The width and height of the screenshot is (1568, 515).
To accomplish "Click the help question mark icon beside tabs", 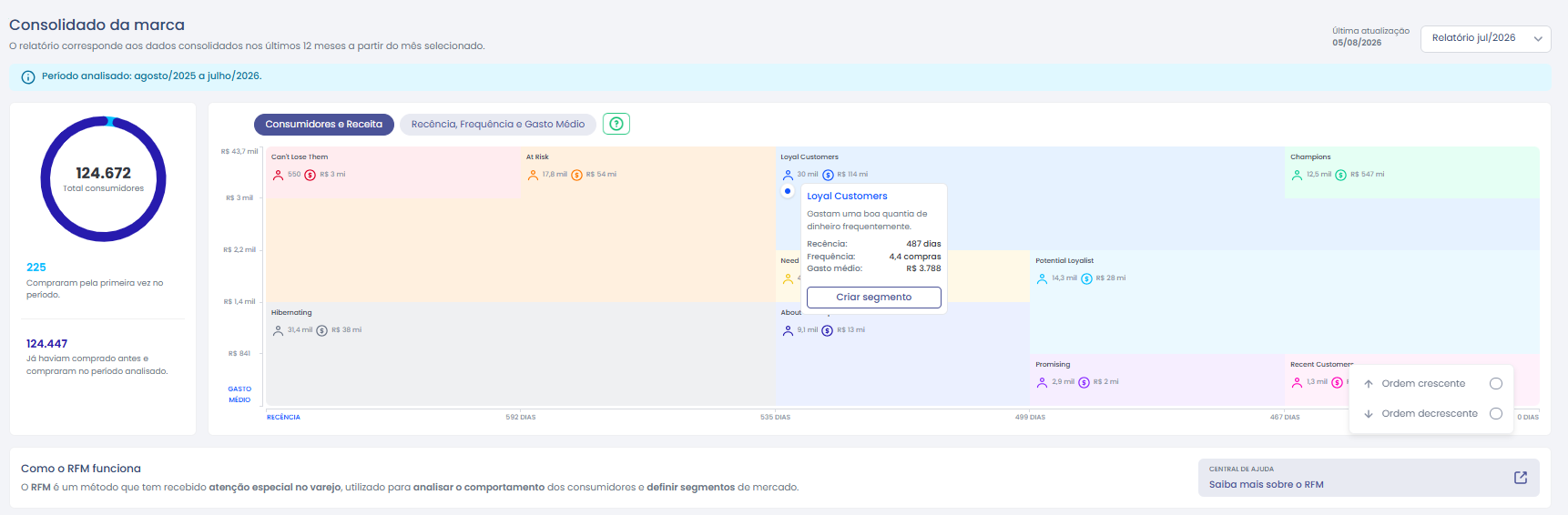I will tap(616, 124).
